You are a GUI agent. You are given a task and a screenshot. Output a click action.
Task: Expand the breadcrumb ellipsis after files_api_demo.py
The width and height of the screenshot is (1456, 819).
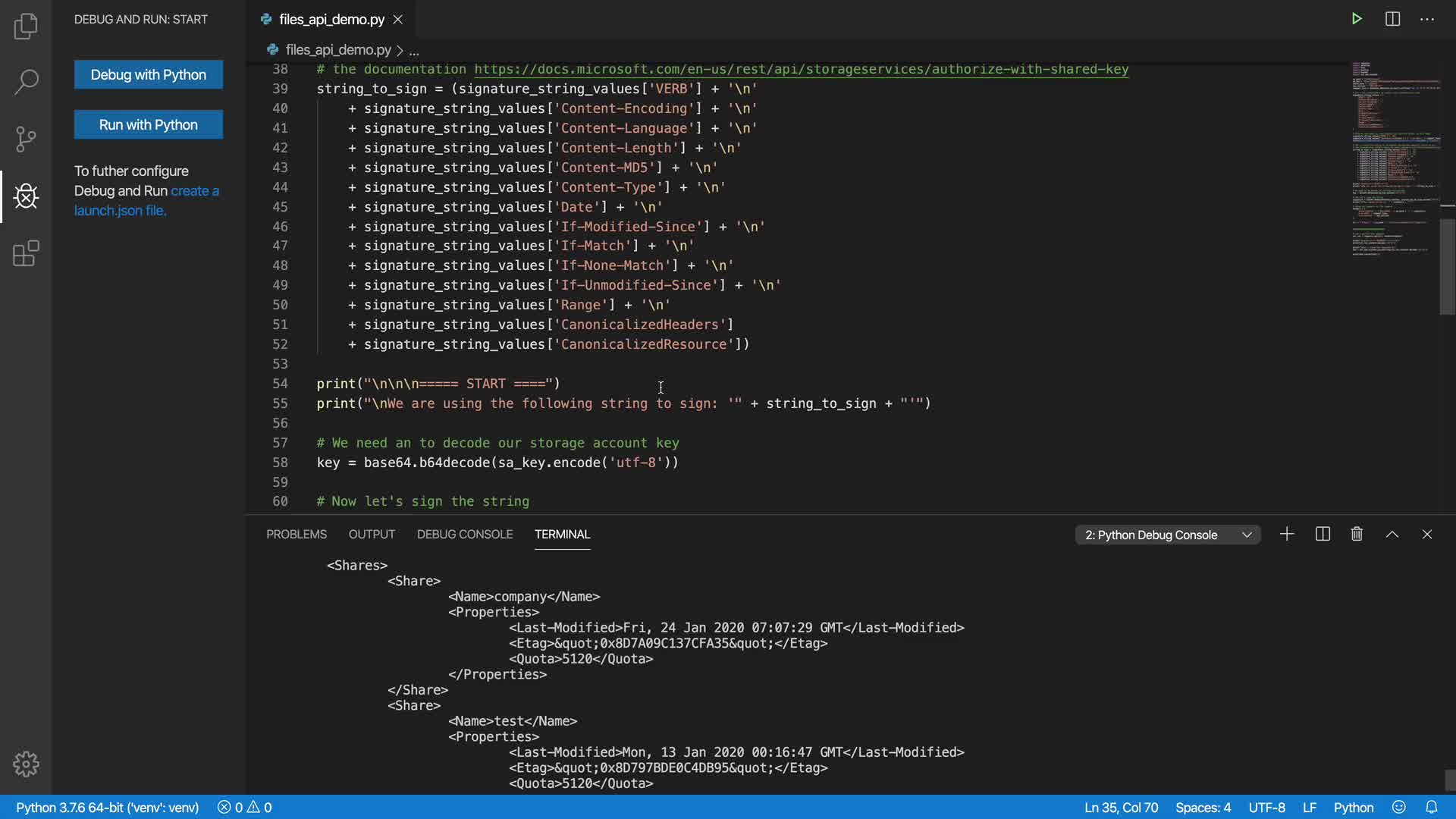click(414, 51)
